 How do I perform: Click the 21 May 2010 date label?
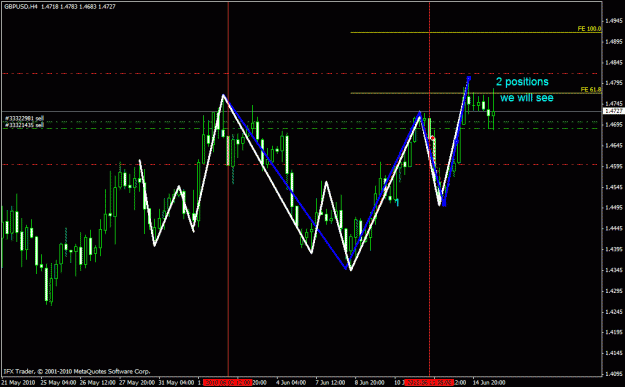click(x=18, y=383)
